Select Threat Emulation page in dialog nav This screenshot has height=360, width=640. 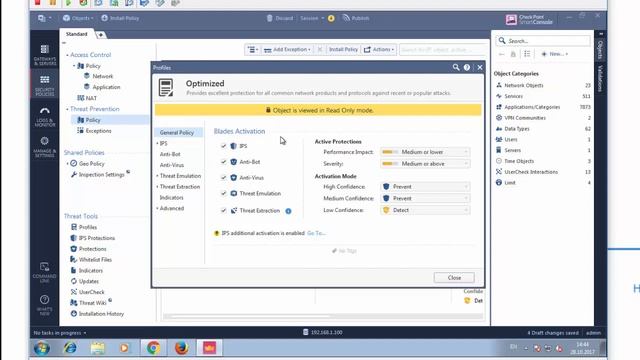pos(180,176)
